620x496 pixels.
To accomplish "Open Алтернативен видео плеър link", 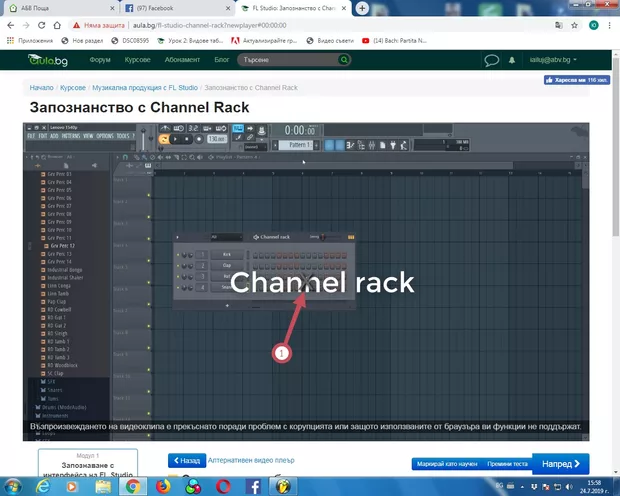I will 251,460.
